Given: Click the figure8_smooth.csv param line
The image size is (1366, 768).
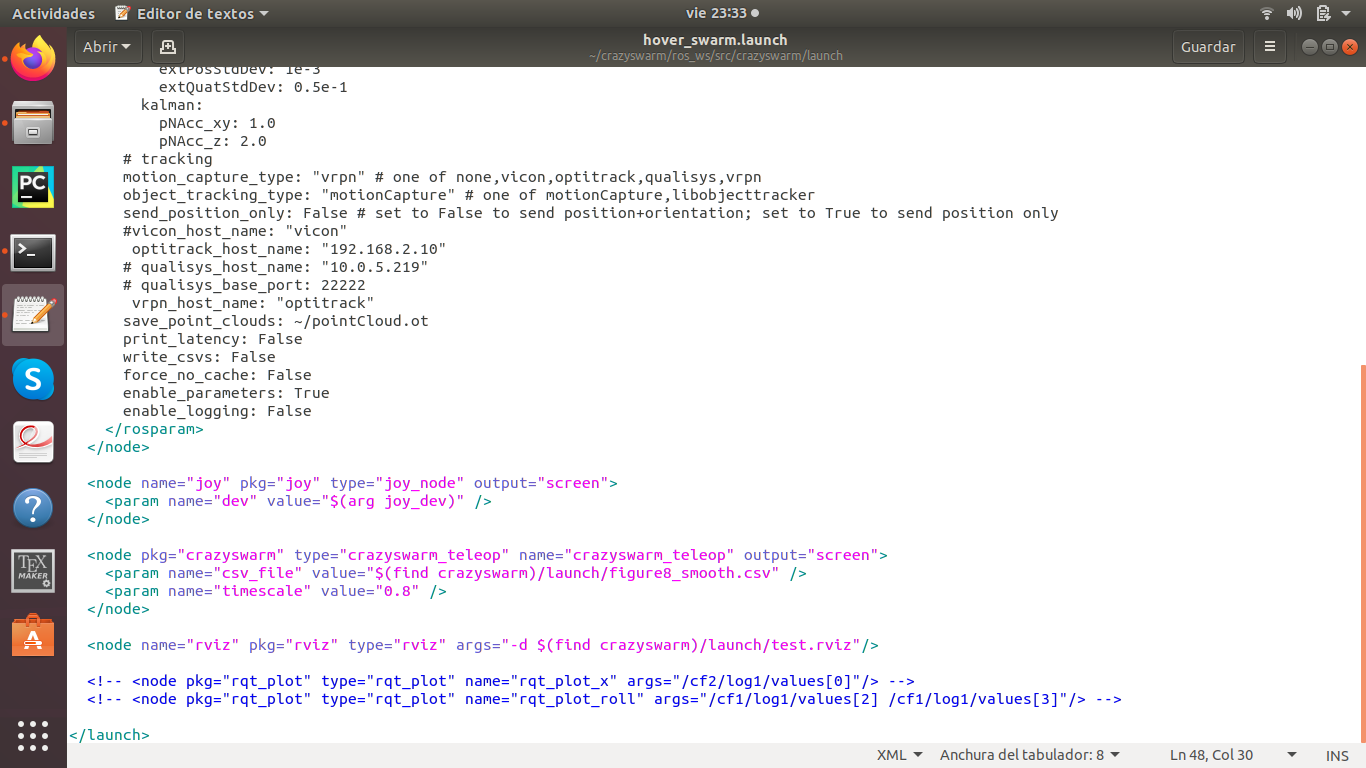Looking at the screenshot, I should tap(456, 573).
